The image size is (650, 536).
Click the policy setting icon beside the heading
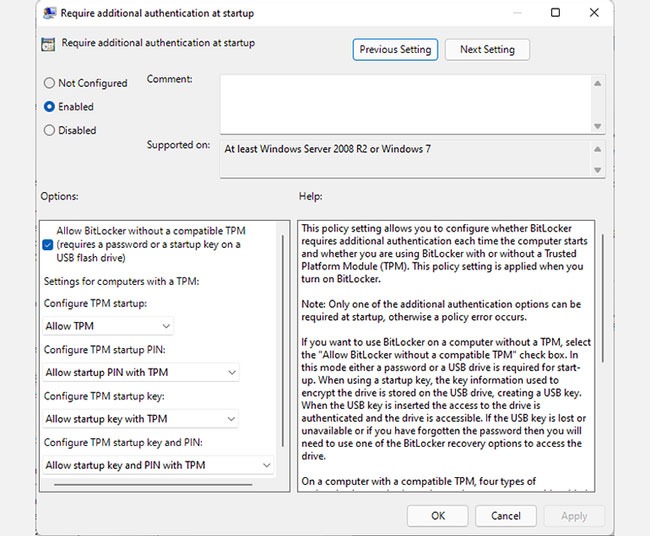tap(48, 44)
